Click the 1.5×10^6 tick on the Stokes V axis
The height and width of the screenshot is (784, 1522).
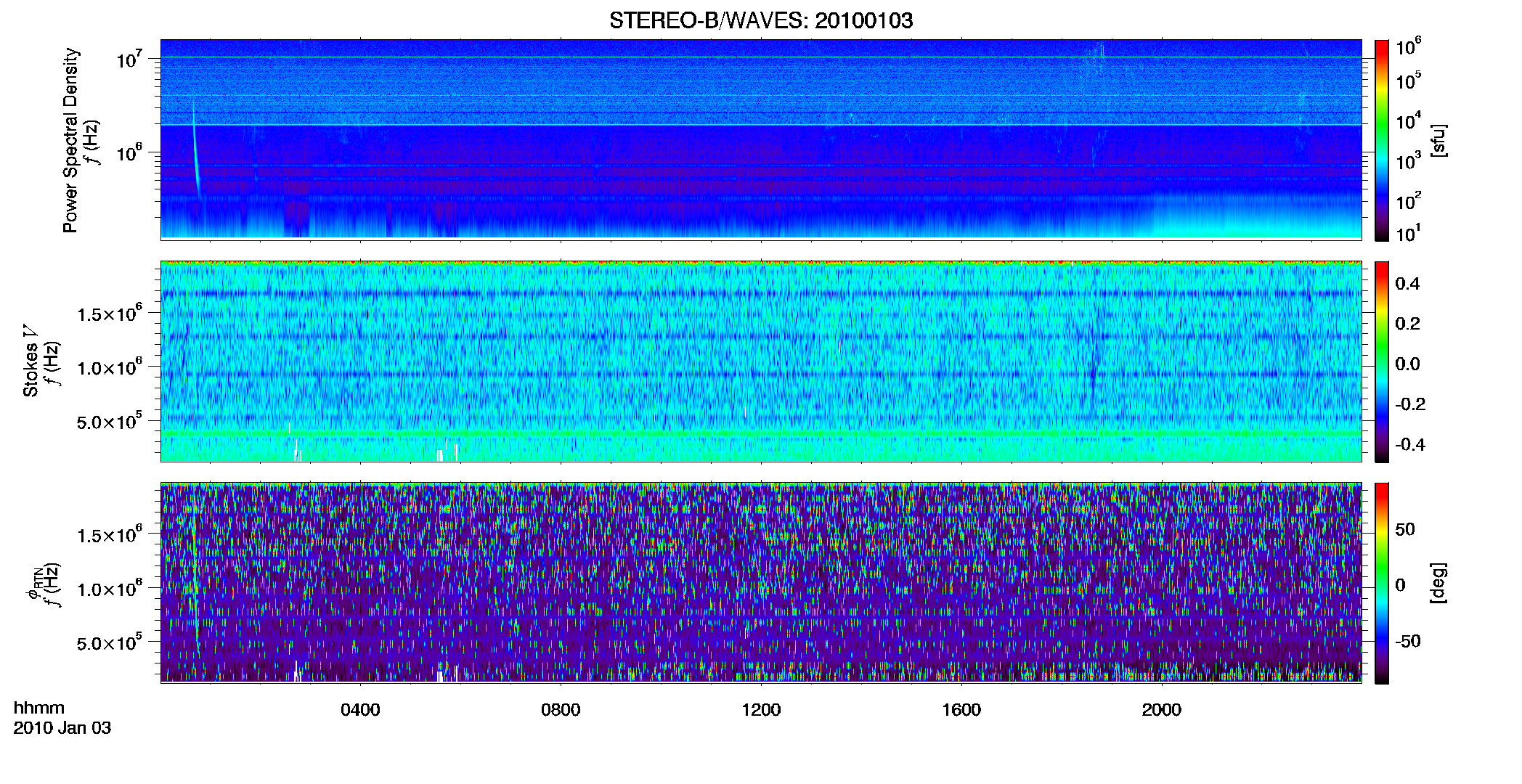click(110, 314)
